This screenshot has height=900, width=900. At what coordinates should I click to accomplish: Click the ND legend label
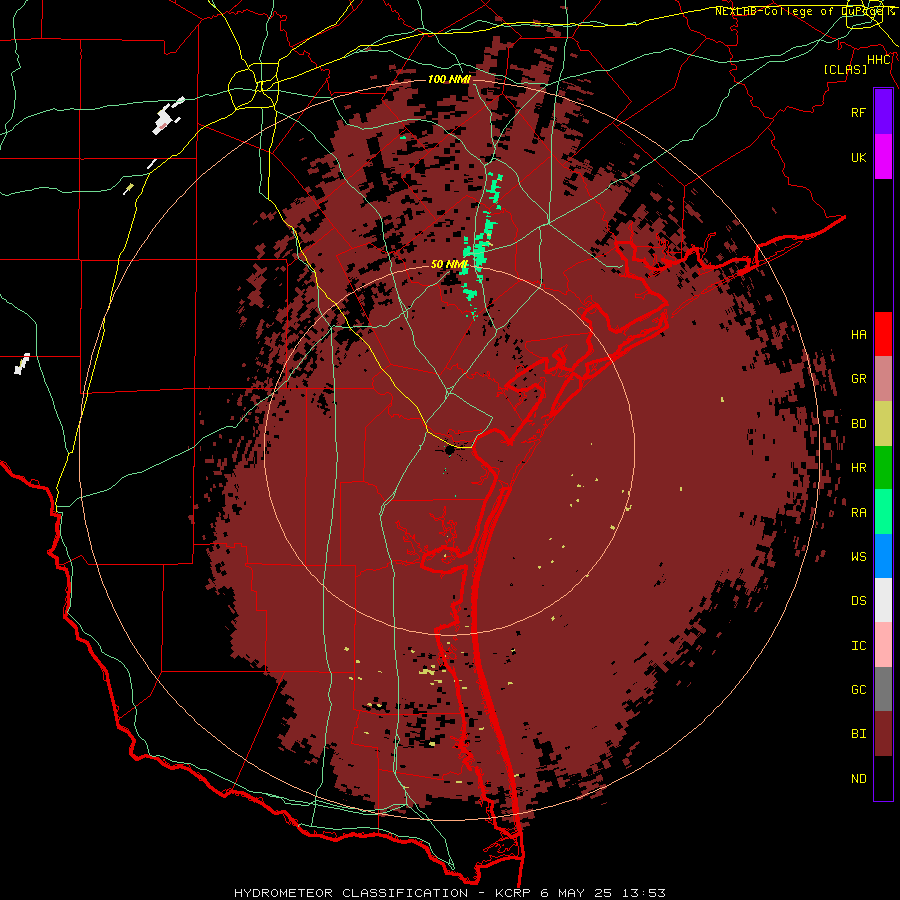click(859, 779)
